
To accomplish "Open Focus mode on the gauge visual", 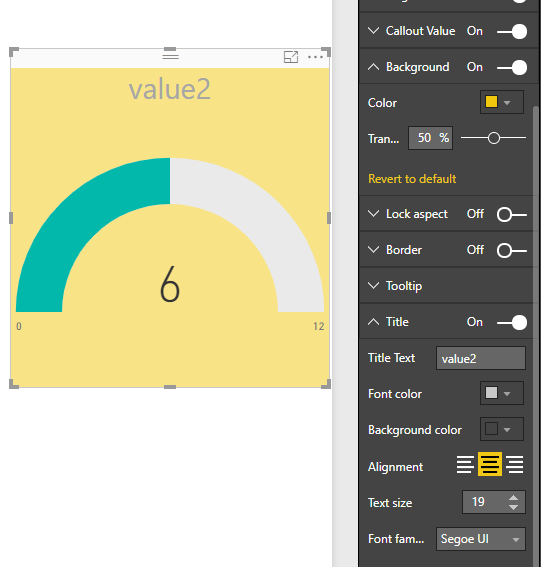I will click(291, 57).
